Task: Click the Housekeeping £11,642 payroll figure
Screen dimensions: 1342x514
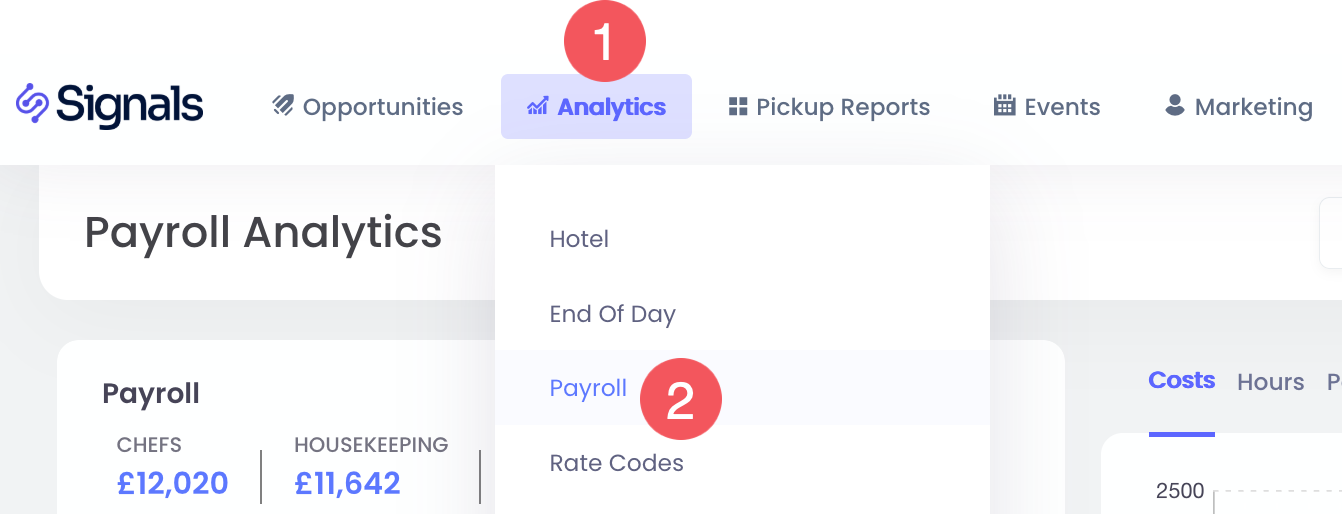Action: click(347, 484)
